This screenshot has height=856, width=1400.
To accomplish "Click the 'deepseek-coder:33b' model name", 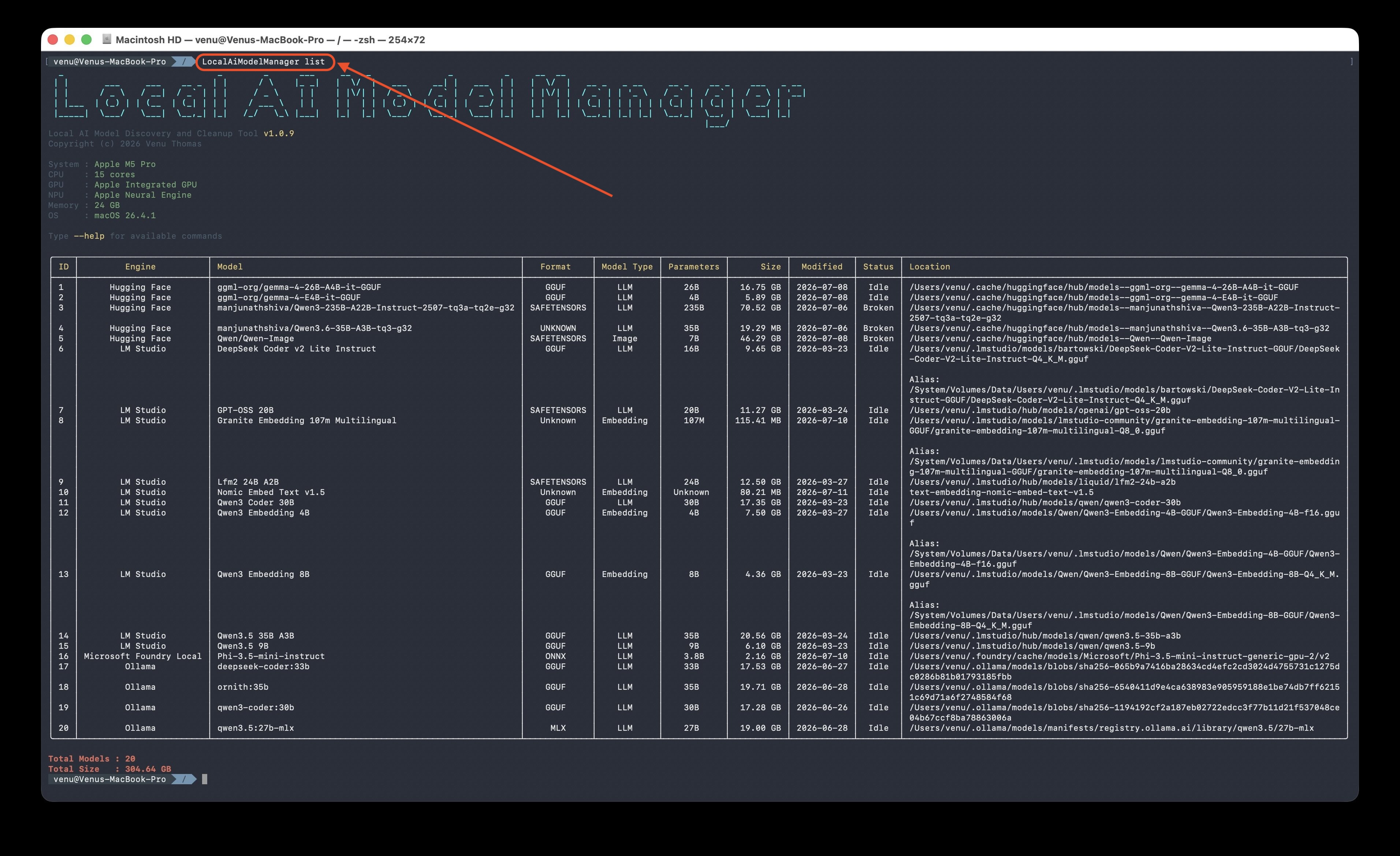I will tap(263, 666).
